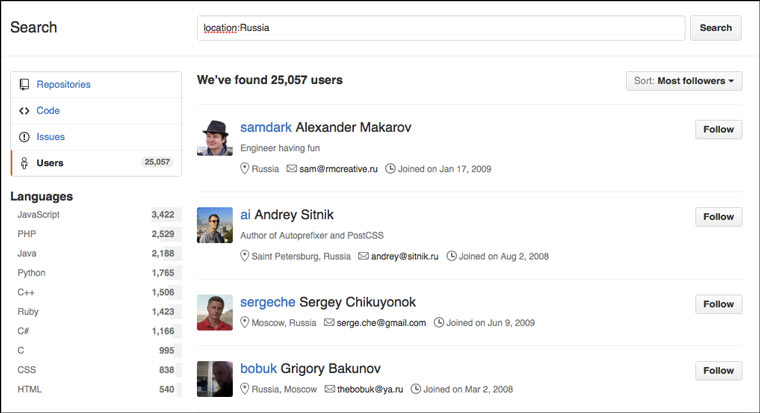Click envelope icon beside sam@rmcreative.ru
The height and width of the screenshot is (413, 760).
[292, 169]
